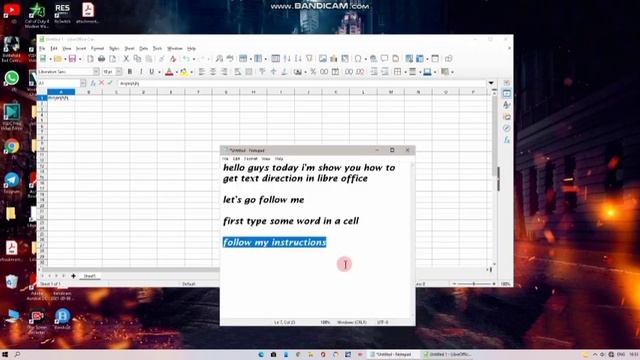The width and height of the screenshot is (640, 360).
Task: Click the Align right icon
Action: (224, 72)
